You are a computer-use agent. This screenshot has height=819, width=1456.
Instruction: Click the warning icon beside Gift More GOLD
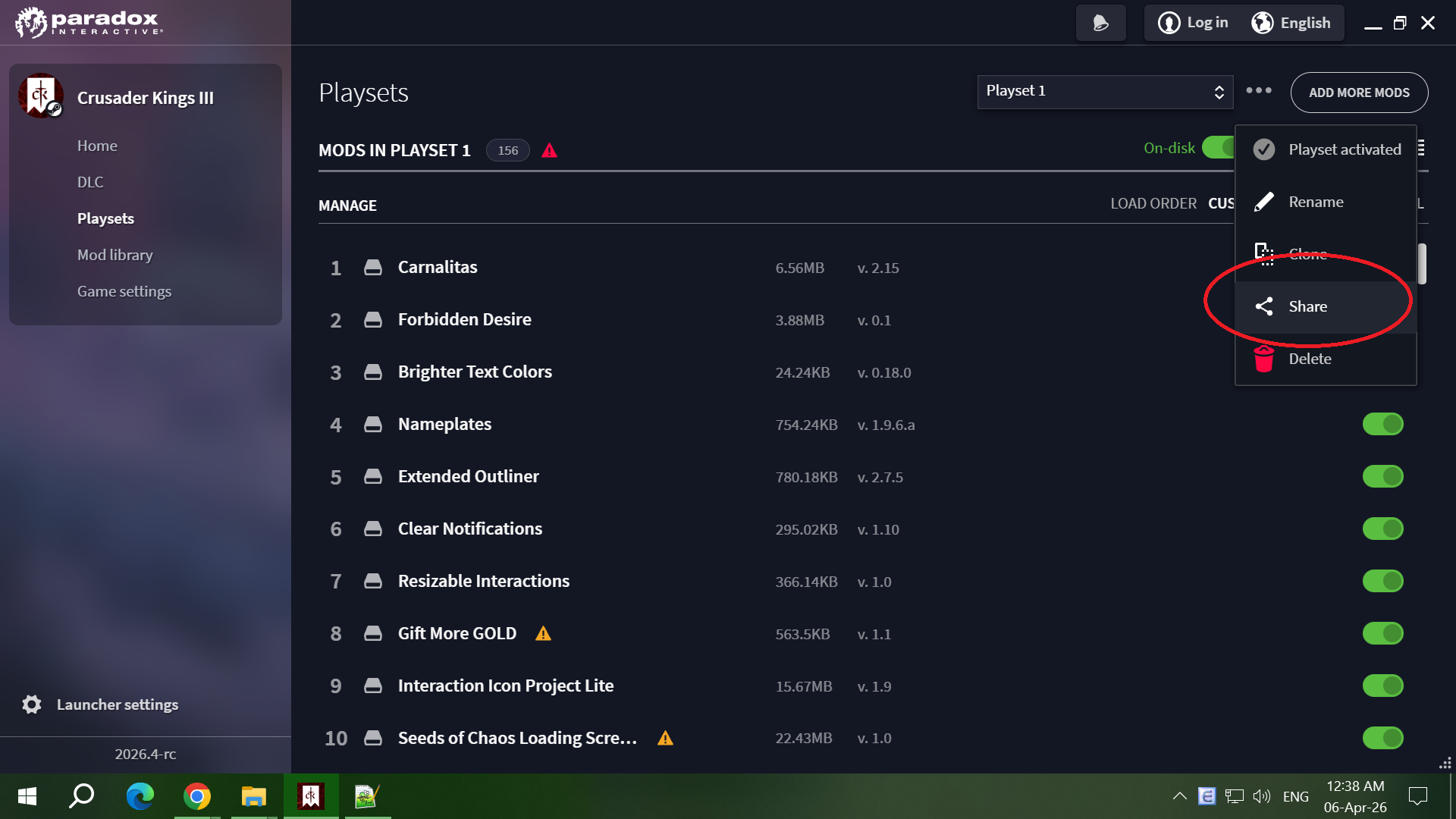pyautogui.click(x=543, y=633)
